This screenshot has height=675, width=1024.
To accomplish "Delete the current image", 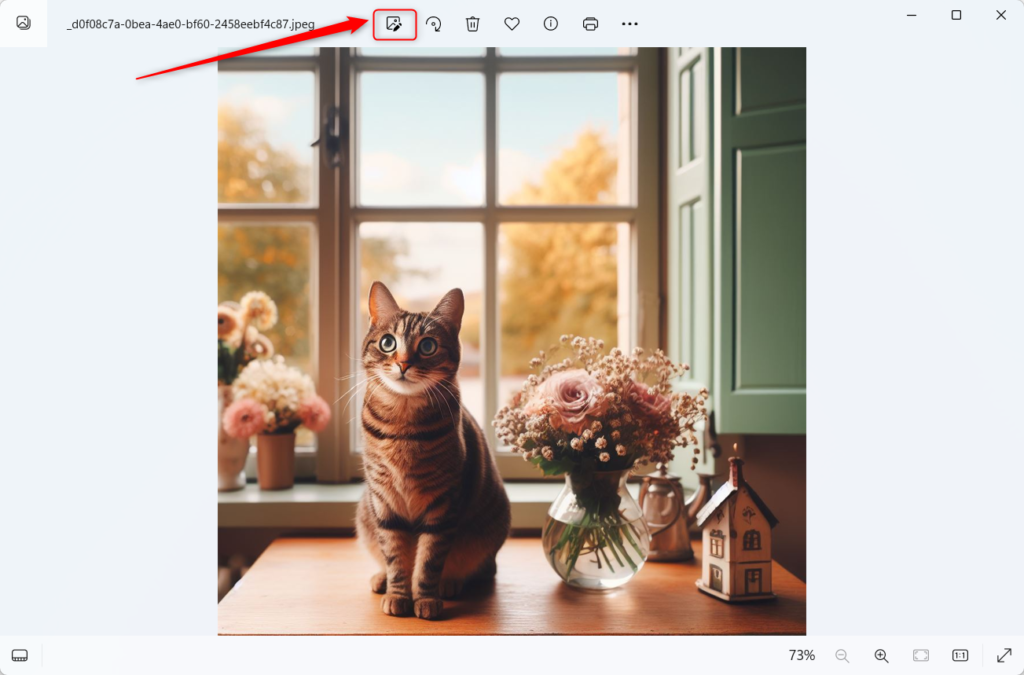I will pyautogui.click(x=472, y=23).
